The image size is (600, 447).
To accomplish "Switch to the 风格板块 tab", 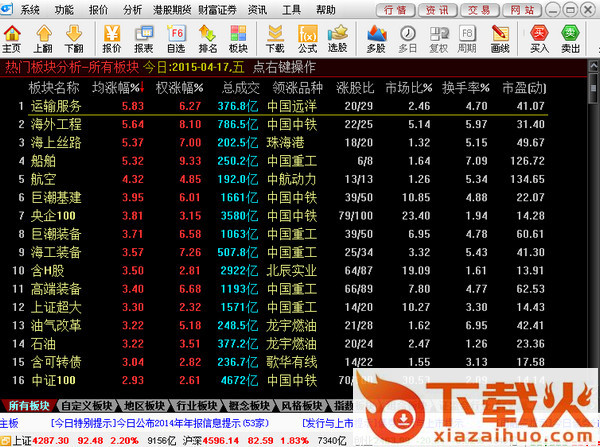I will [x=302, y=405].
